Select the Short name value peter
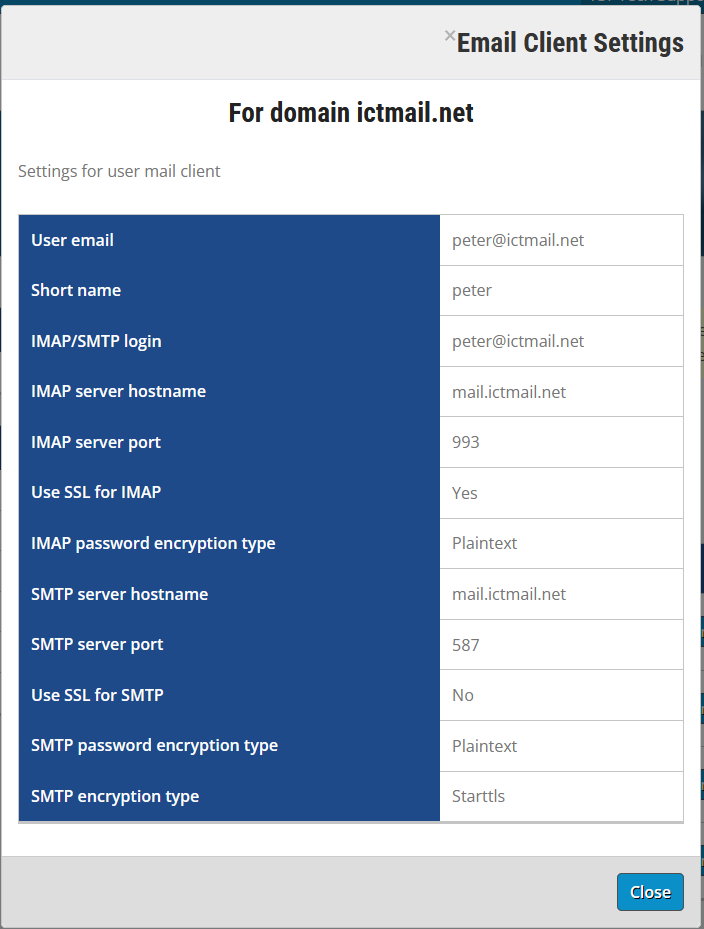 [x=472, y=290]
